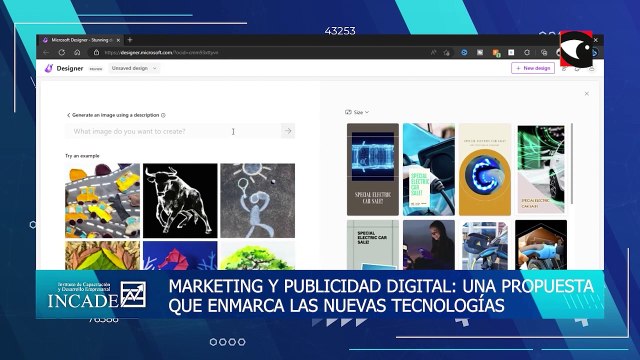Submit the image description with arrow button

288,131
